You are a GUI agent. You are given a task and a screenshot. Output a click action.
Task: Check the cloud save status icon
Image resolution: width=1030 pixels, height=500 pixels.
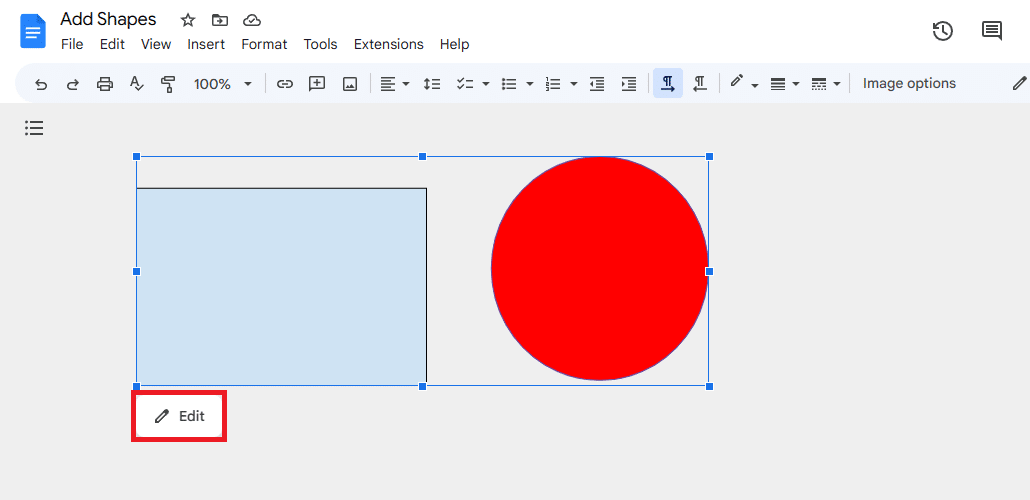252,20
